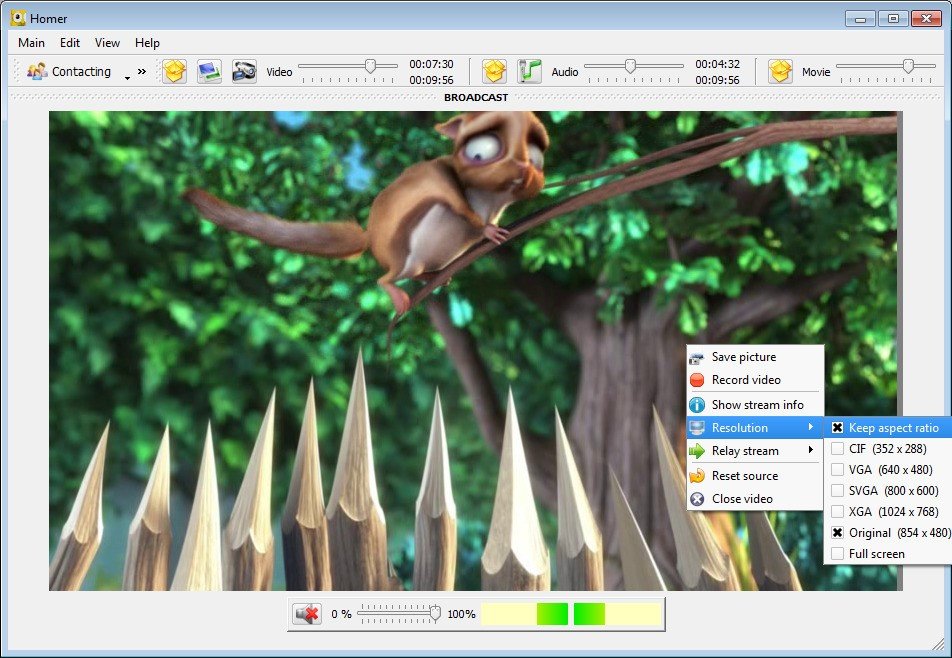
Task: Choose Save picture from context menu
Action: pyautogui.click(x=755, y=357)
